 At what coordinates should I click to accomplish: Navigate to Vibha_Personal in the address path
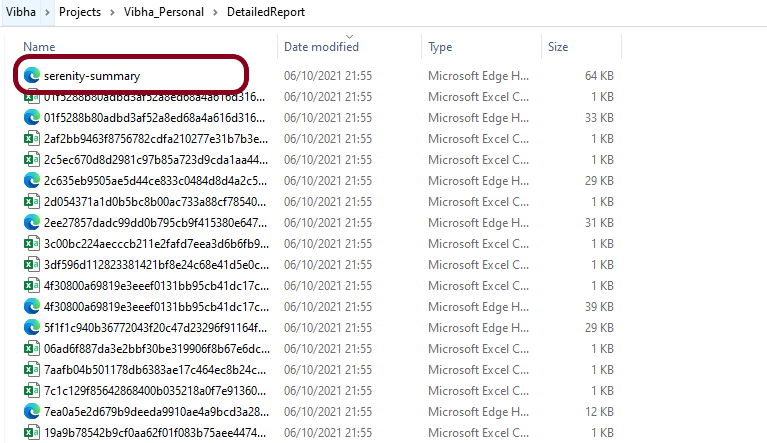click(165, 12)
